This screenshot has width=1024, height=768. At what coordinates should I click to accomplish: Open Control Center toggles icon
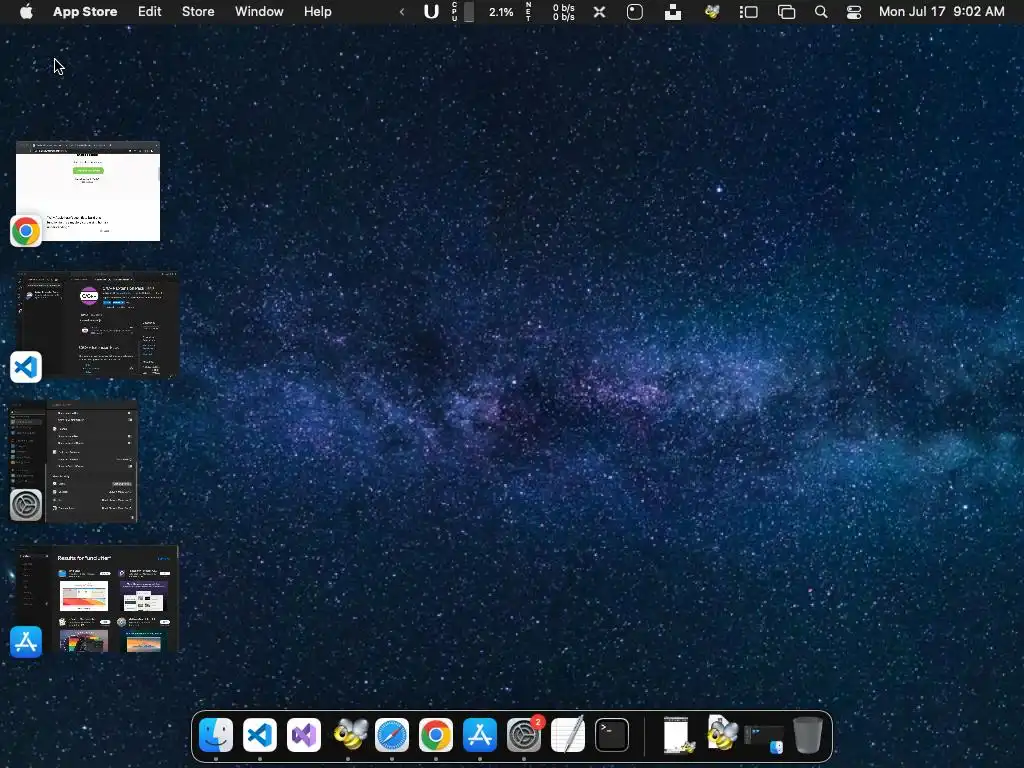(x=854, y=11)
